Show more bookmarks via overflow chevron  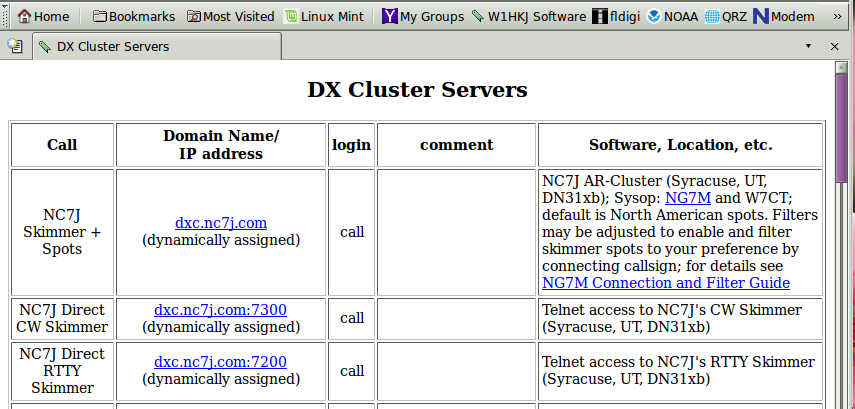click(x=838, y=17)
